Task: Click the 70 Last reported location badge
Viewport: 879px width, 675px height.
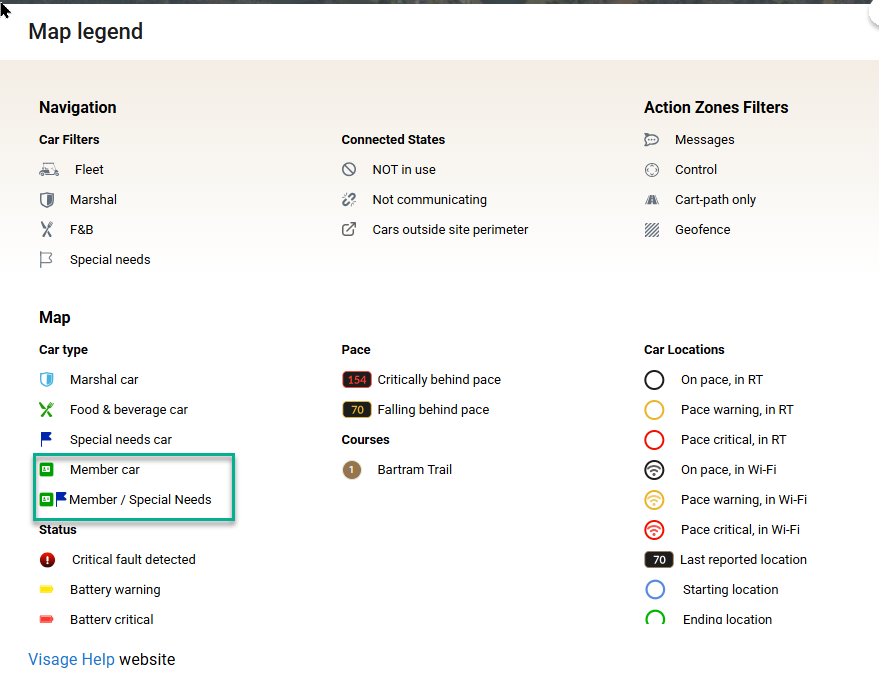Action: [x=659, y=560]
